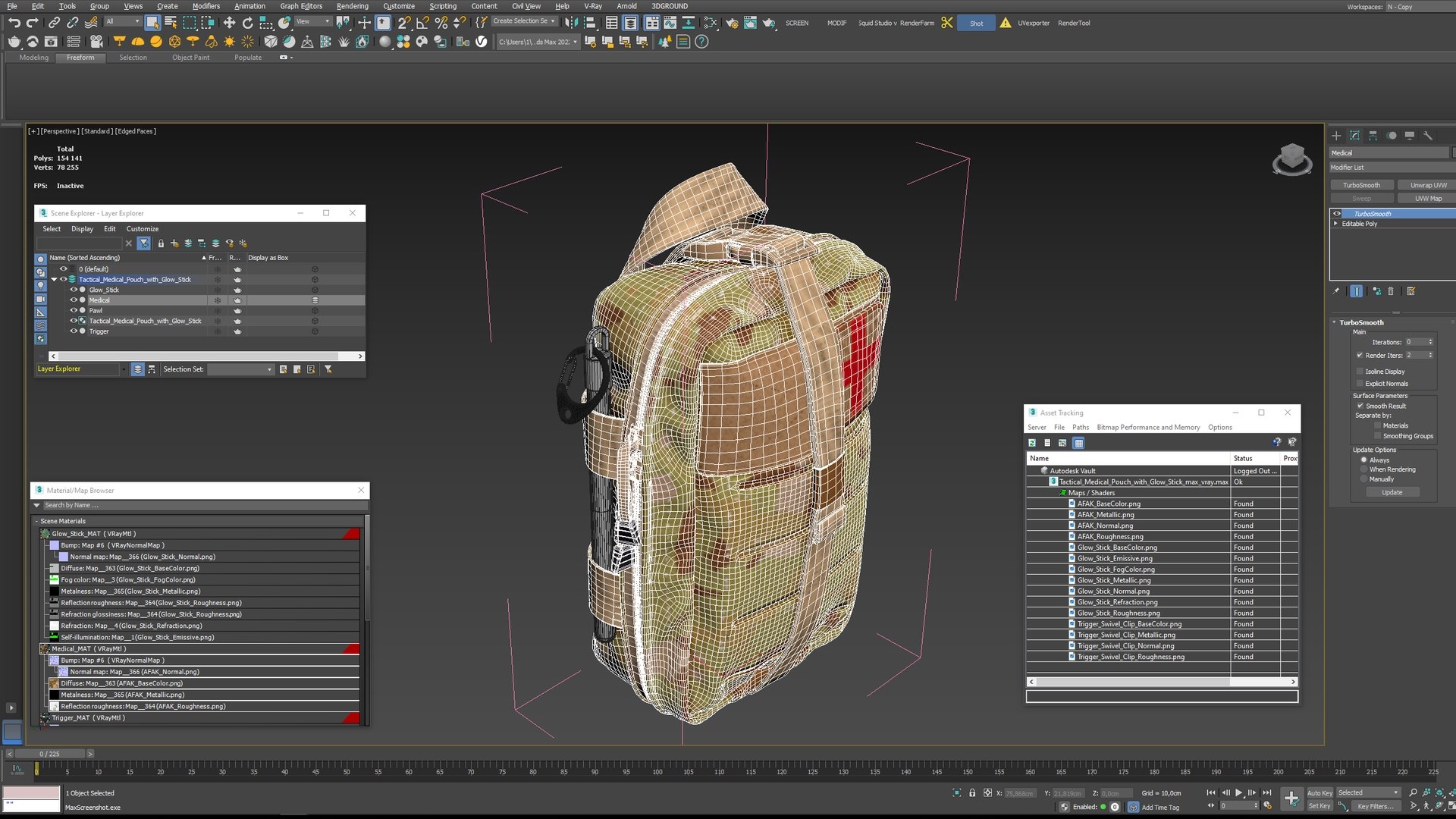Switch to the Modeling ribbon tab
Image resolution: width=1456 pixels, height=819 pixels.
click(33, 58)
